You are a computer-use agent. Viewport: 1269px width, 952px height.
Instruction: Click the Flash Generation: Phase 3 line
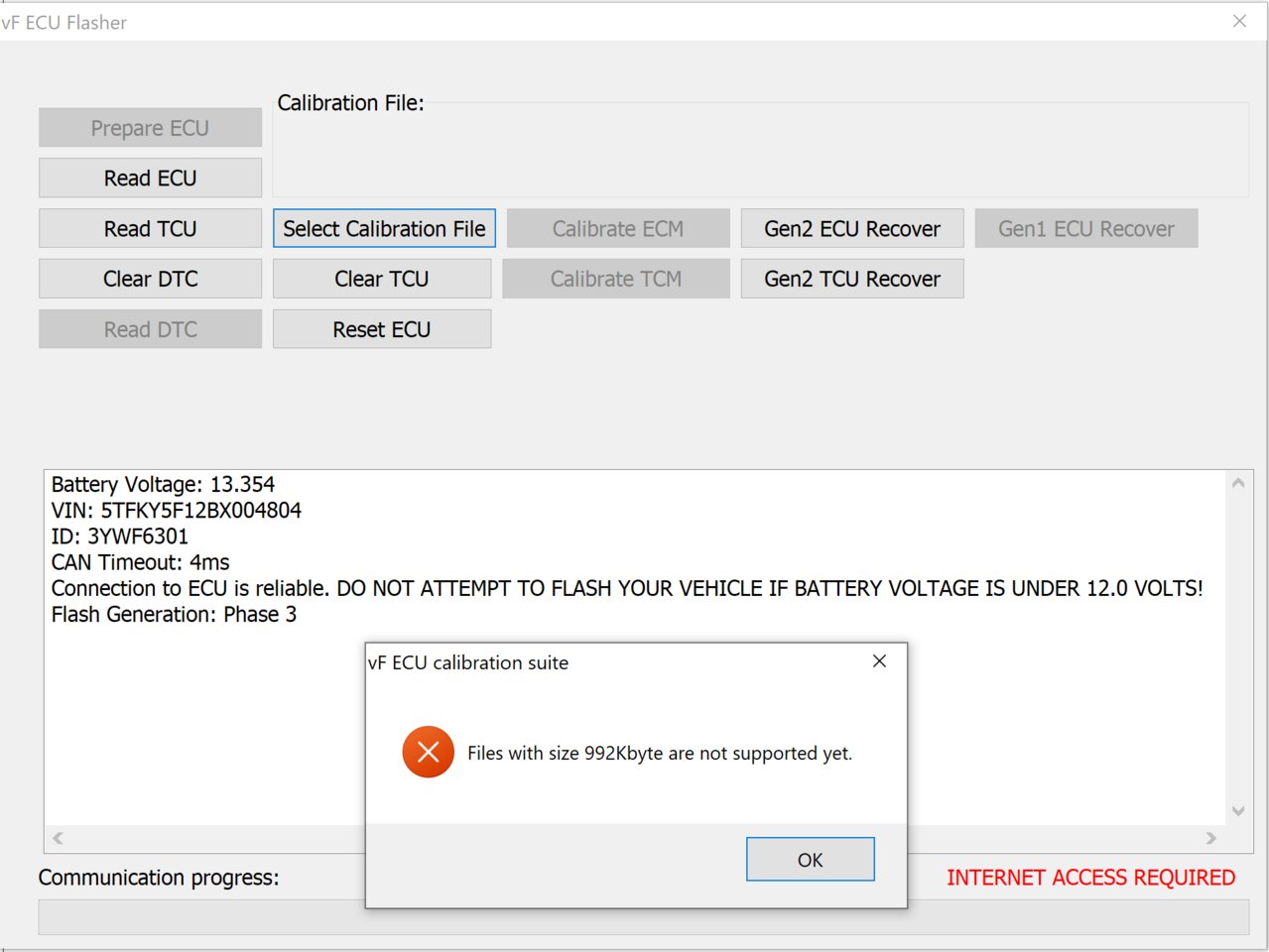point(174,614)
